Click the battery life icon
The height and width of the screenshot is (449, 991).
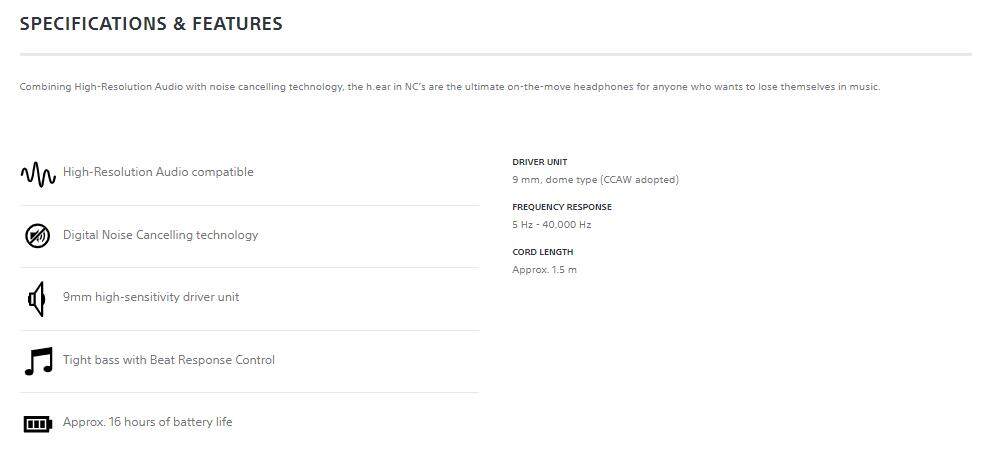tap(37, 424)
